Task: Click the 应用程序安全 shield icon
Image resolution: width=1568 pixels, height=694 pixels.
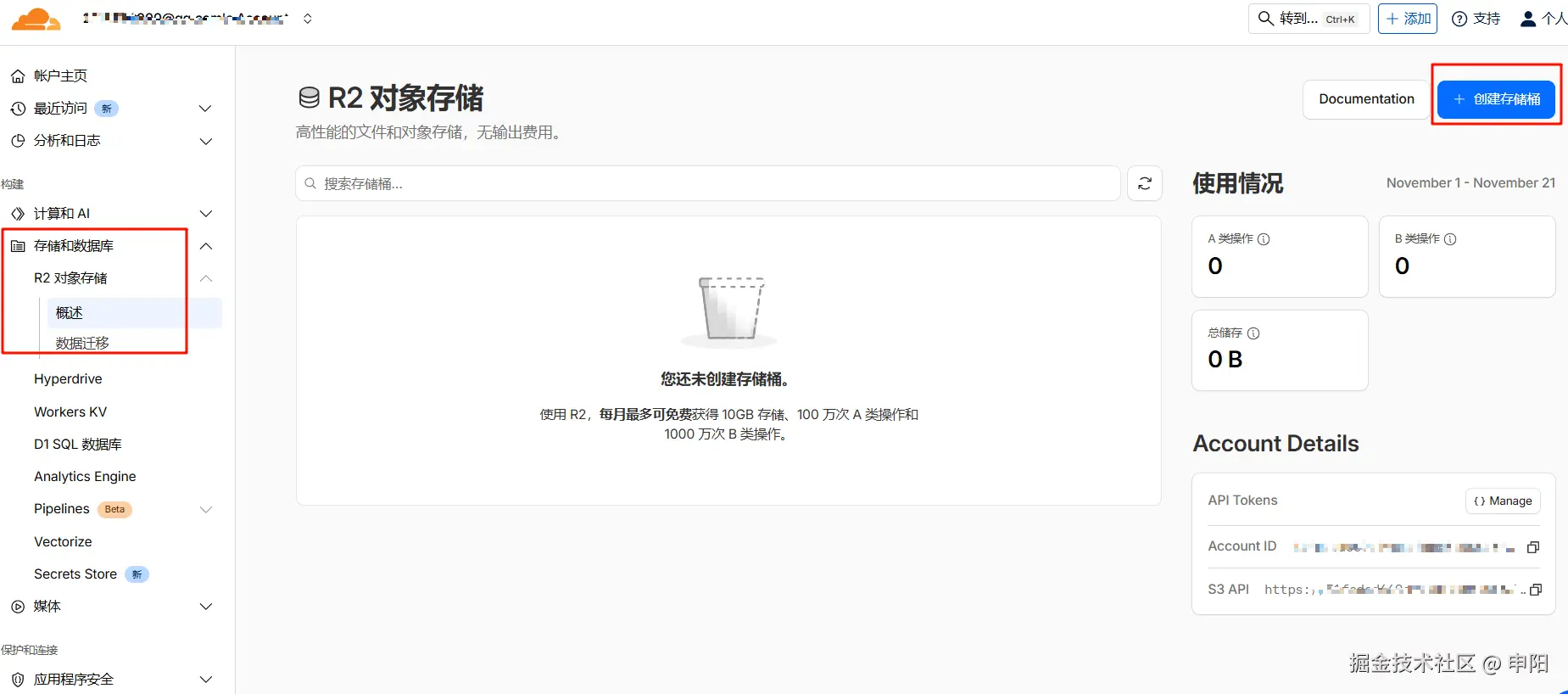Action: point(18,680)
